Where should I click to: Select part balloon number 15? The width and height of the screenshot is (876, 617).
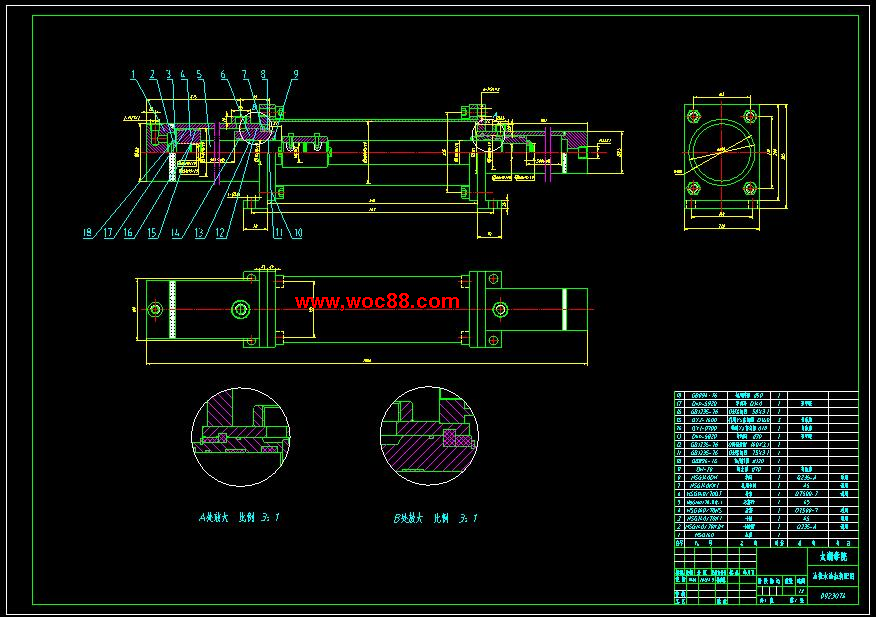coord(153,233)
